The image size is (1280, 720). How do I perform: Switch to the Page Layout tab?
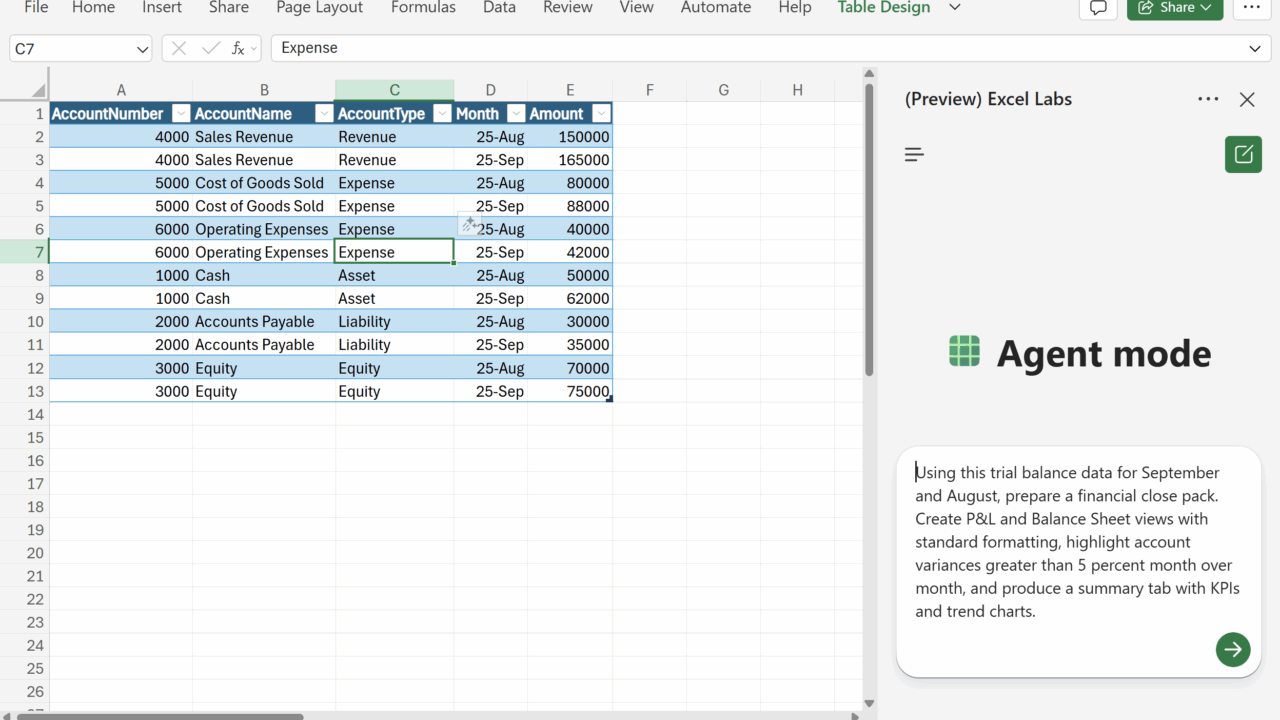(320, 8)
